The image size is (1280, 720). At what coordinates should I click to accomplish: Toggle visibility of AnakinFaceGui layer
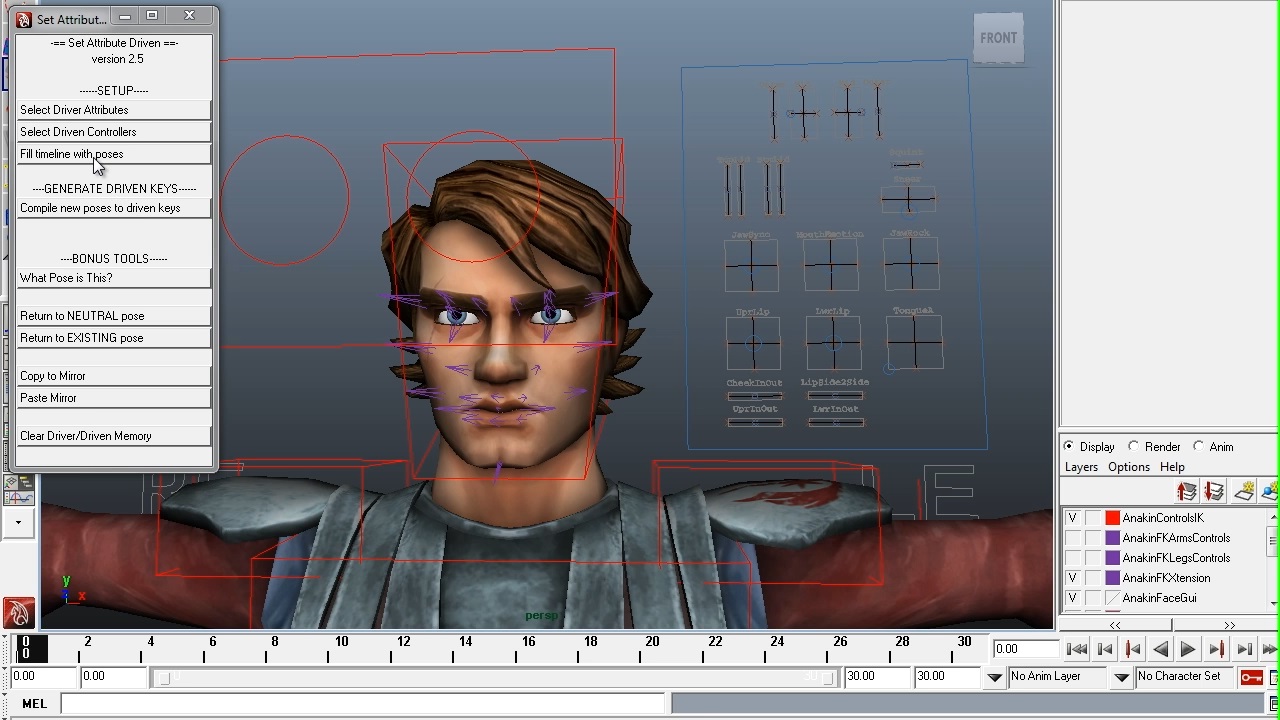[1072, 598]
